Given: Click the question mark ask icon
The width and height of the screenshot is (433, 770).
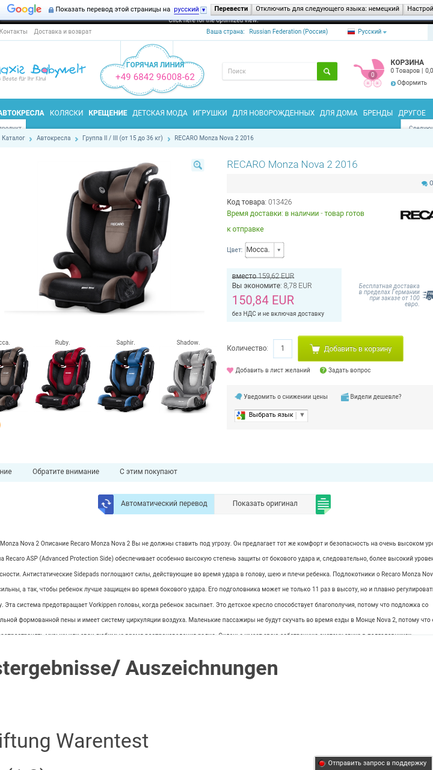Looking at the screenshot, I should pos(323,370).
